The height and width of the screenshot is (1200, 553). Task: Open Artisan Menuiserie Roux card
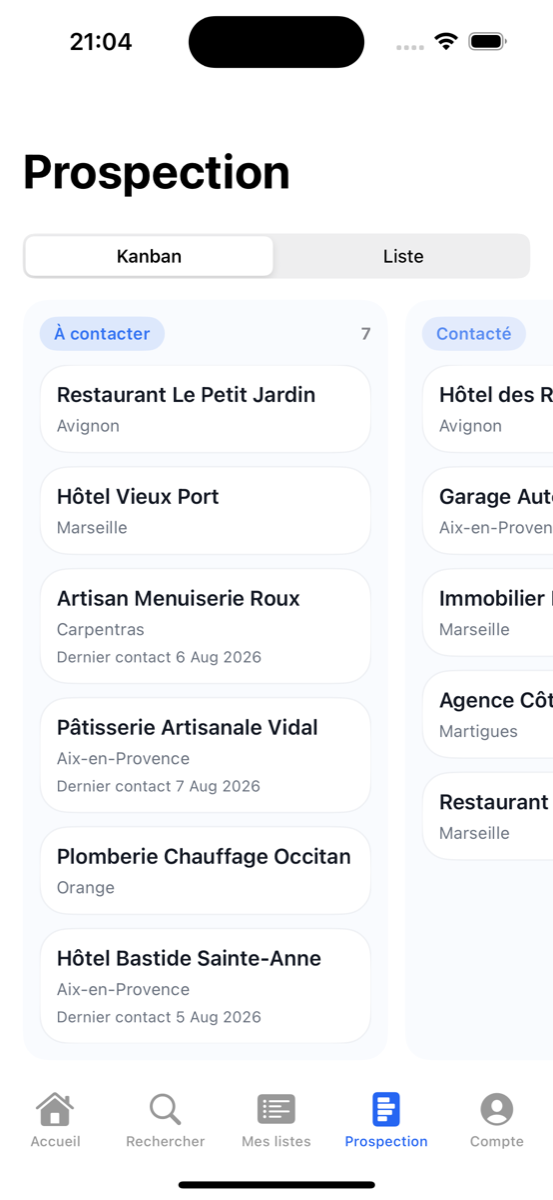pyautogui.click(x=205, y=627)
